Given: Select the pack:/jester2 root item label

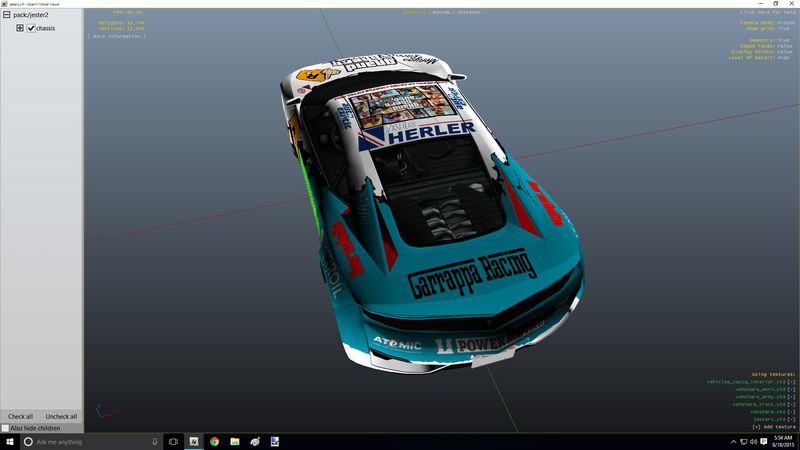Looking at the screenshot, I should (x=31, y=15).
